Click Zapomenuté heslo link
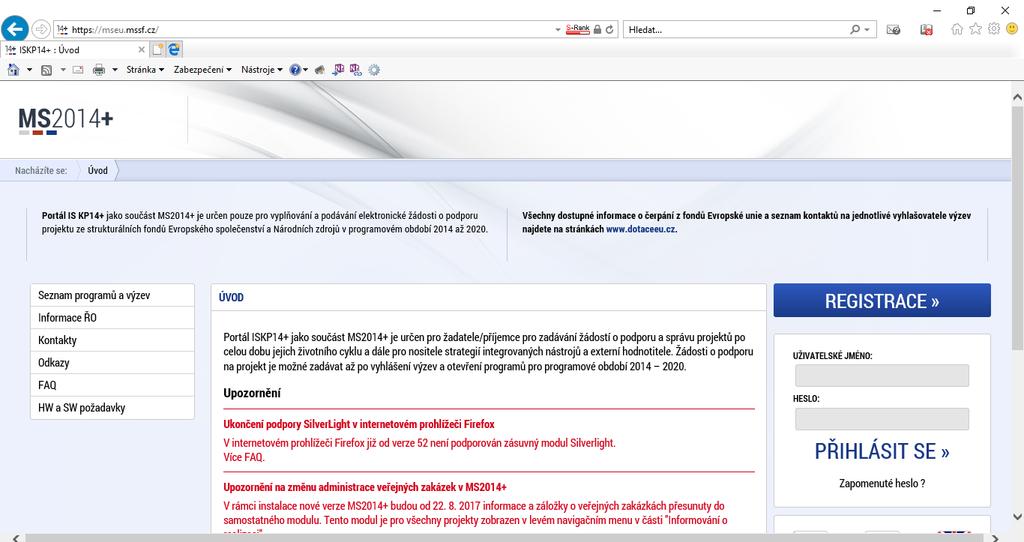 tap(882, 483)
